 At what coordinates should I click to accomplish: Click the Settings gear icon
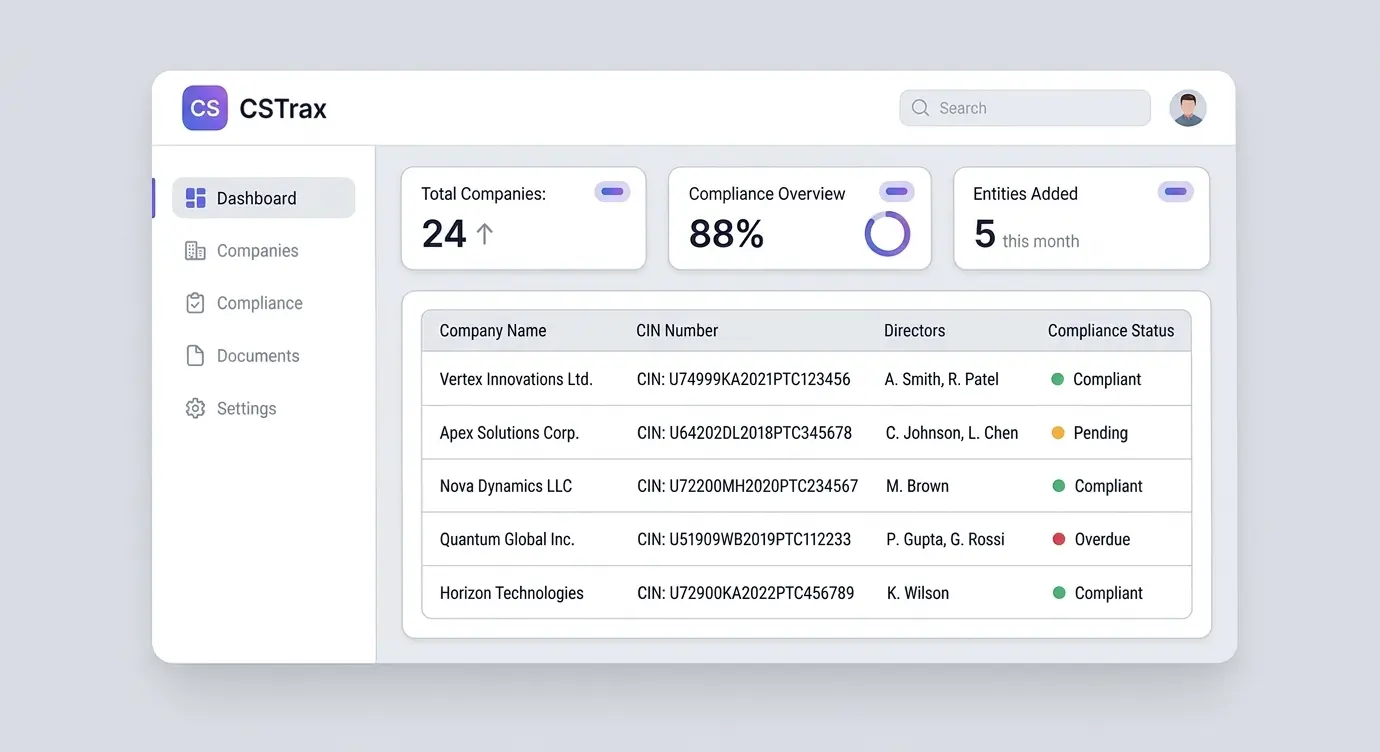tap(196, 408)
